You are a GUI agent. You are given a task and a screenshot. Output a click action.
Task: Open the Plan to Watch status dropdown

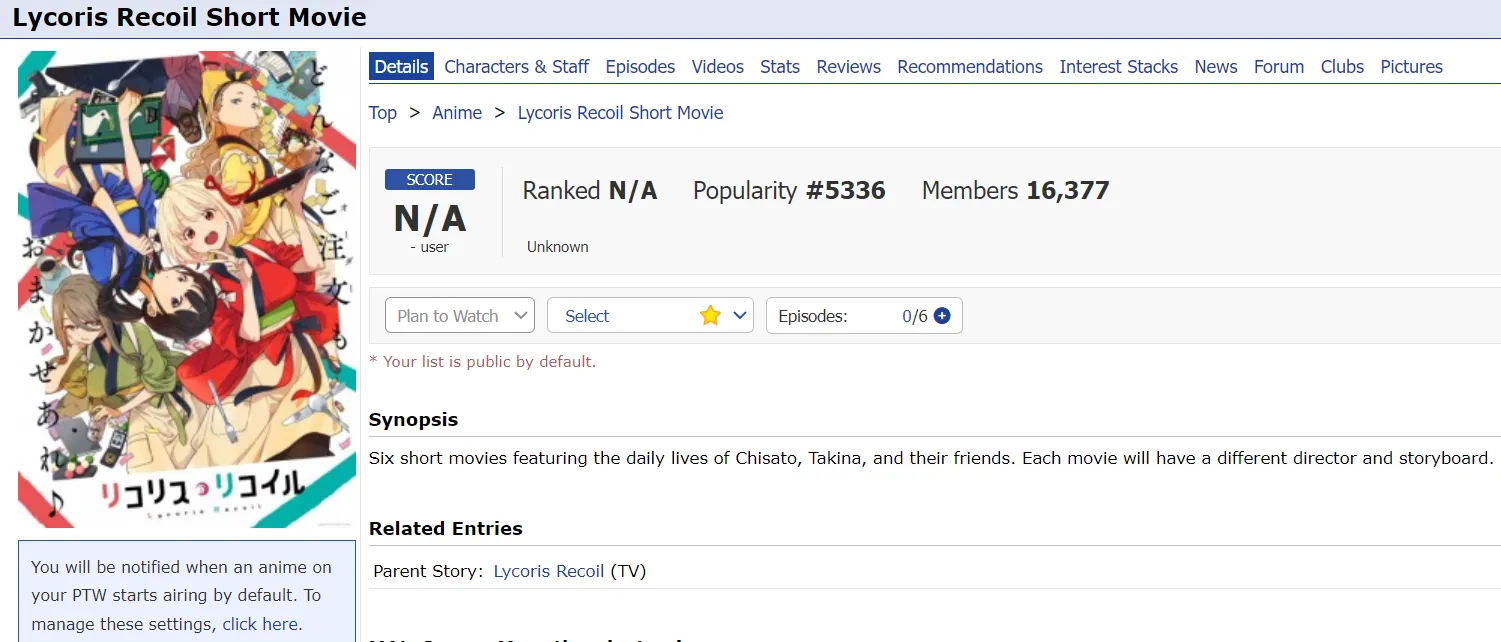coord(460,316)
